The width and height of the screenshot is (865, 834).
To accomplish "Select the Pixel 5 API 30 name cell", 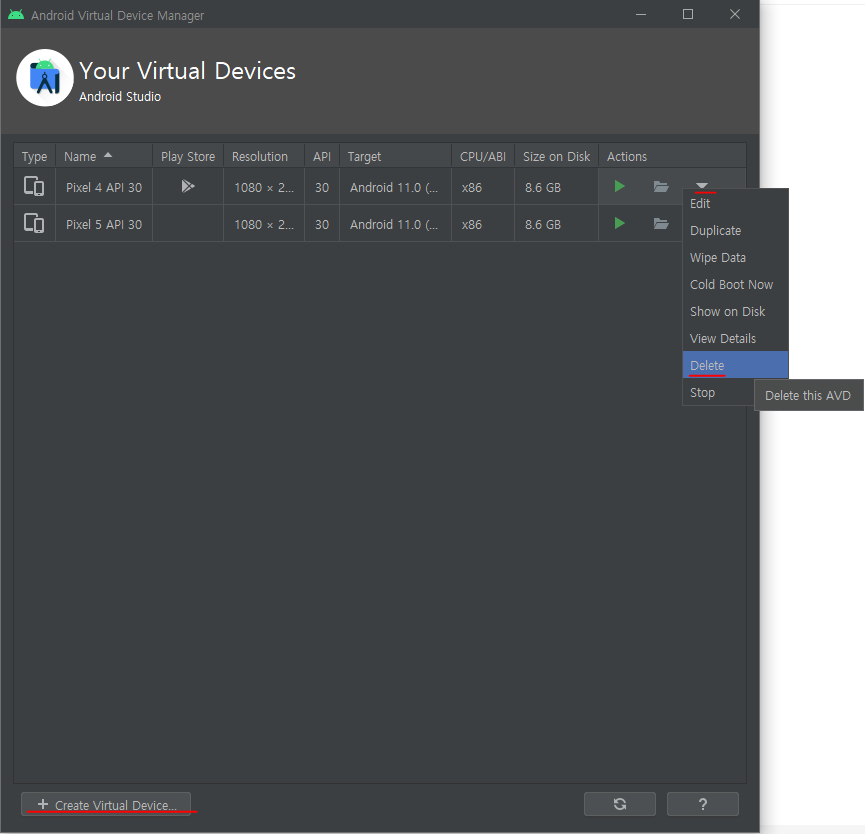I will 104,224.
